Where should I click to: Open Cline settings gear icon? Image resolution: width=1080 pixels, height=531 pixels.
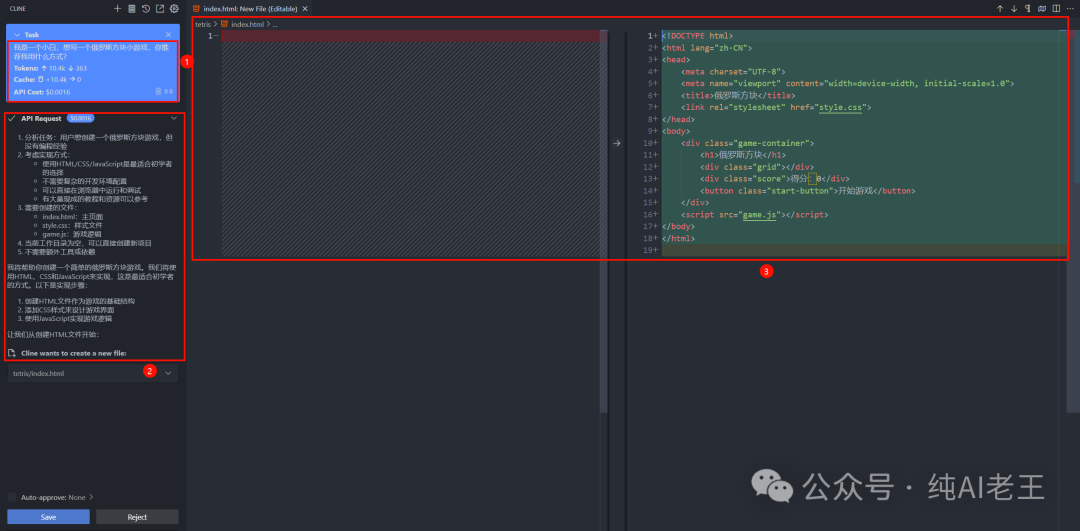[174, 9]
